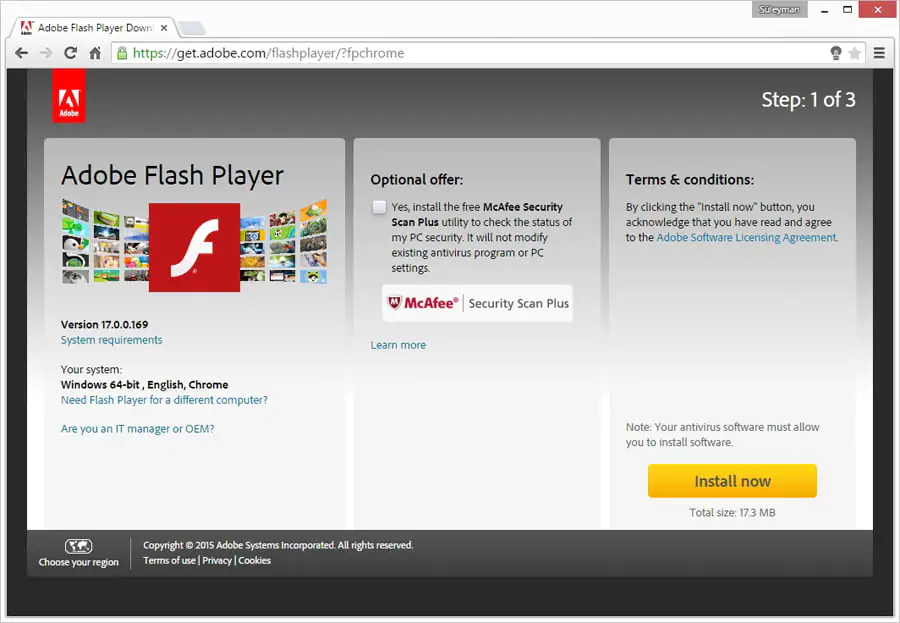Go to browser Home icon

95,53
